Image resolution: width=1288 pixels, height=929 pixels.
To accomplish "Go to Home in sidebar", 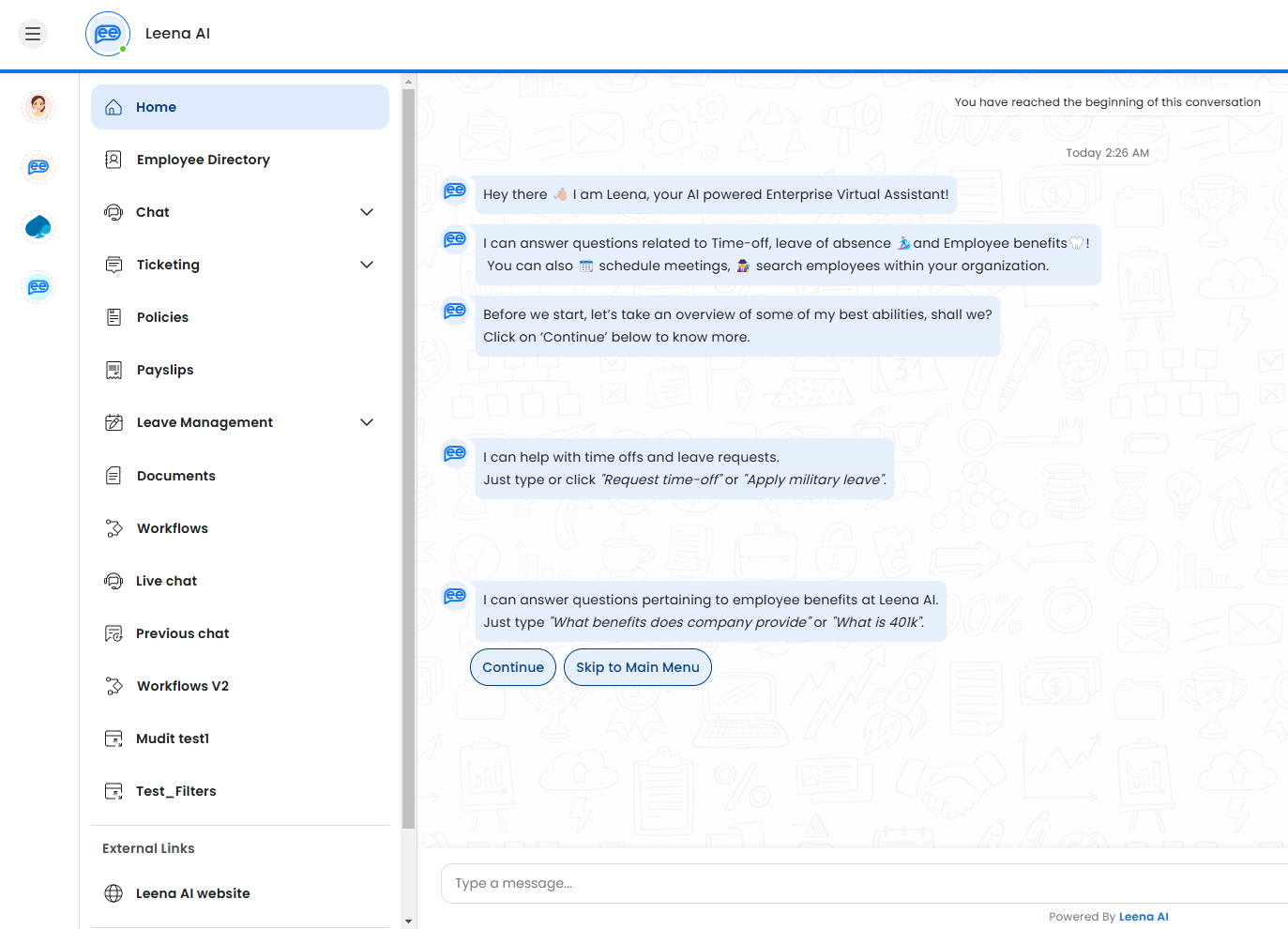I will [x=240, y=107].
